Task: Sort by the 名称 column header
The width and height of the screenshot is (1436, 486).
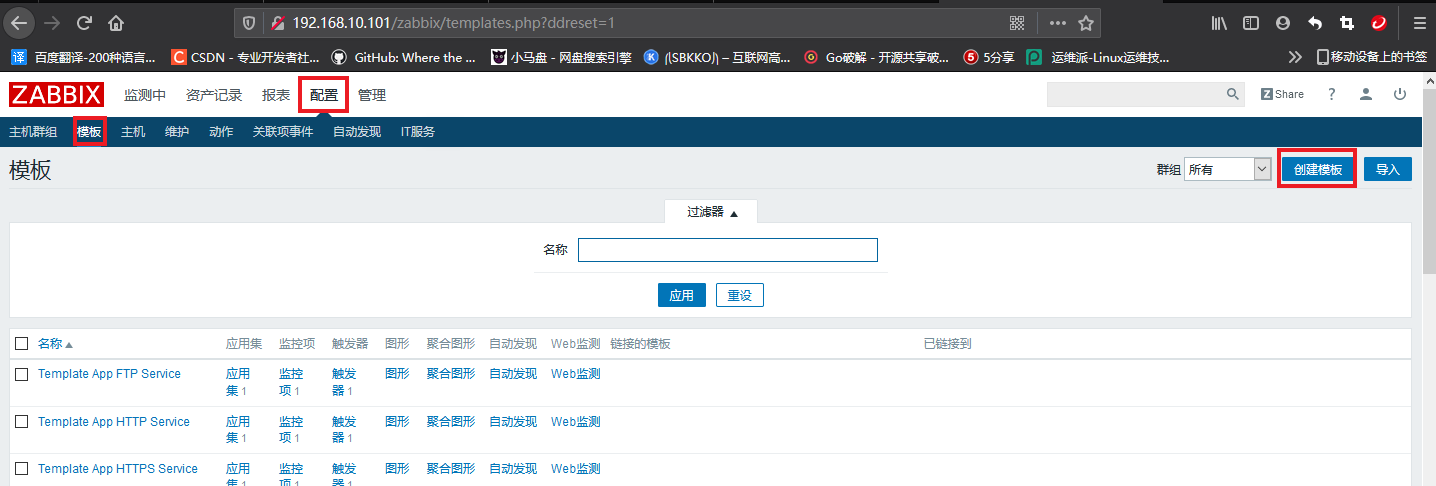Action: pyautogui.click(x=55, y=344)
